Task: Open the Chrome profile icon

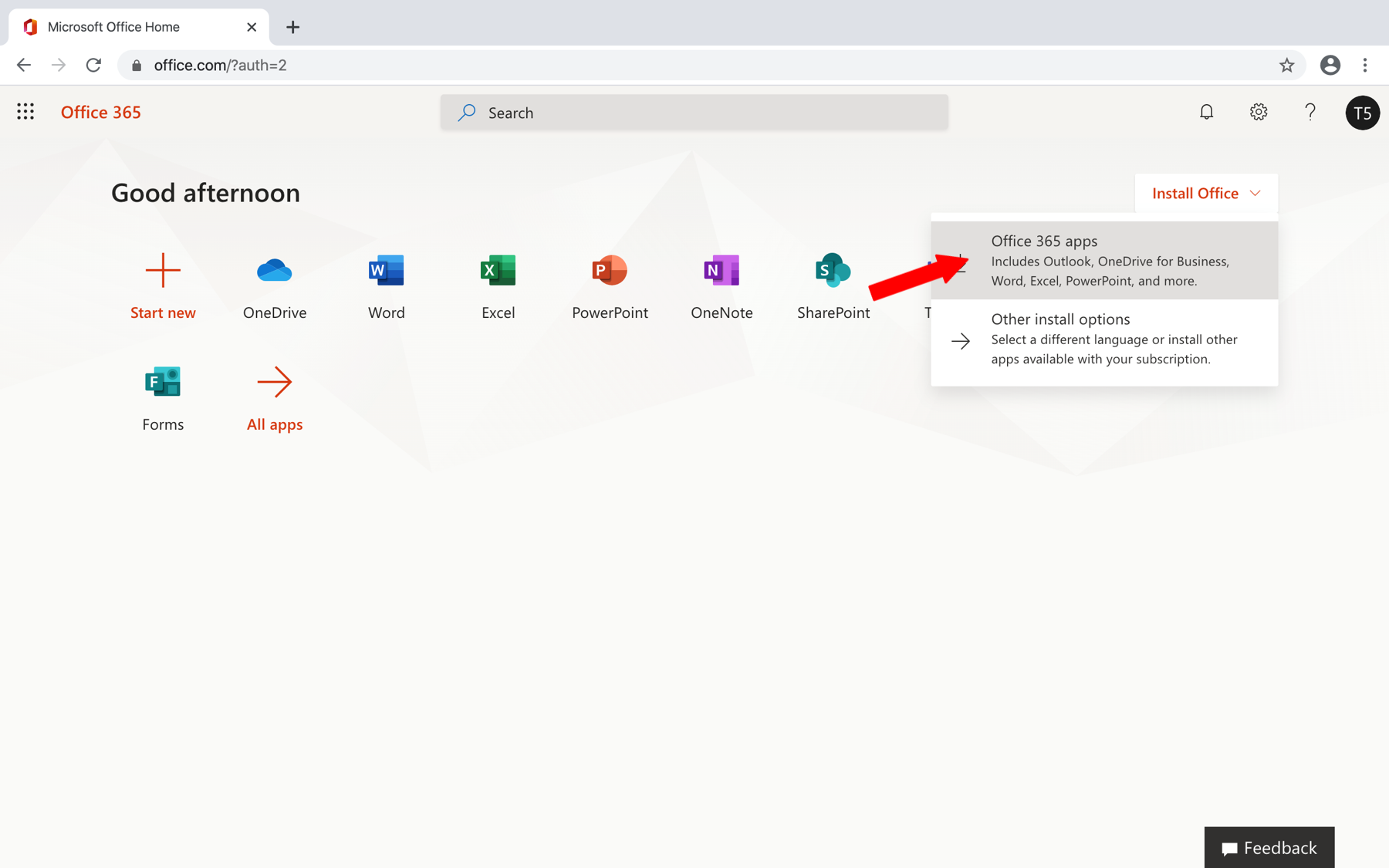Action: (1330, 66)
